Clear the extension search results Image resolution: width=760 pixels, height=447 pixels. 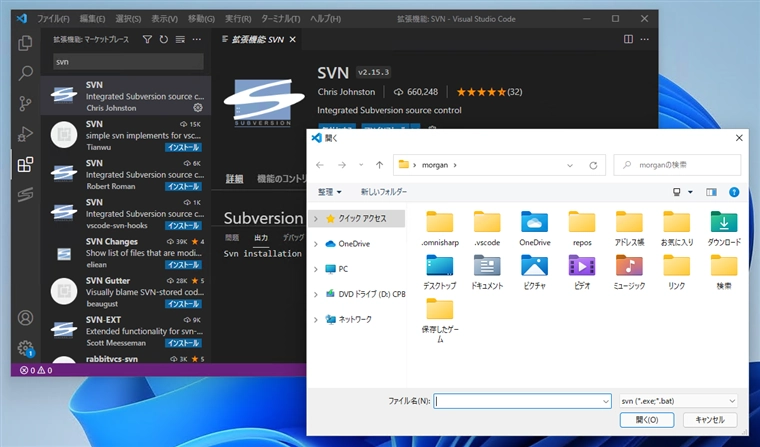click(180, 39)
